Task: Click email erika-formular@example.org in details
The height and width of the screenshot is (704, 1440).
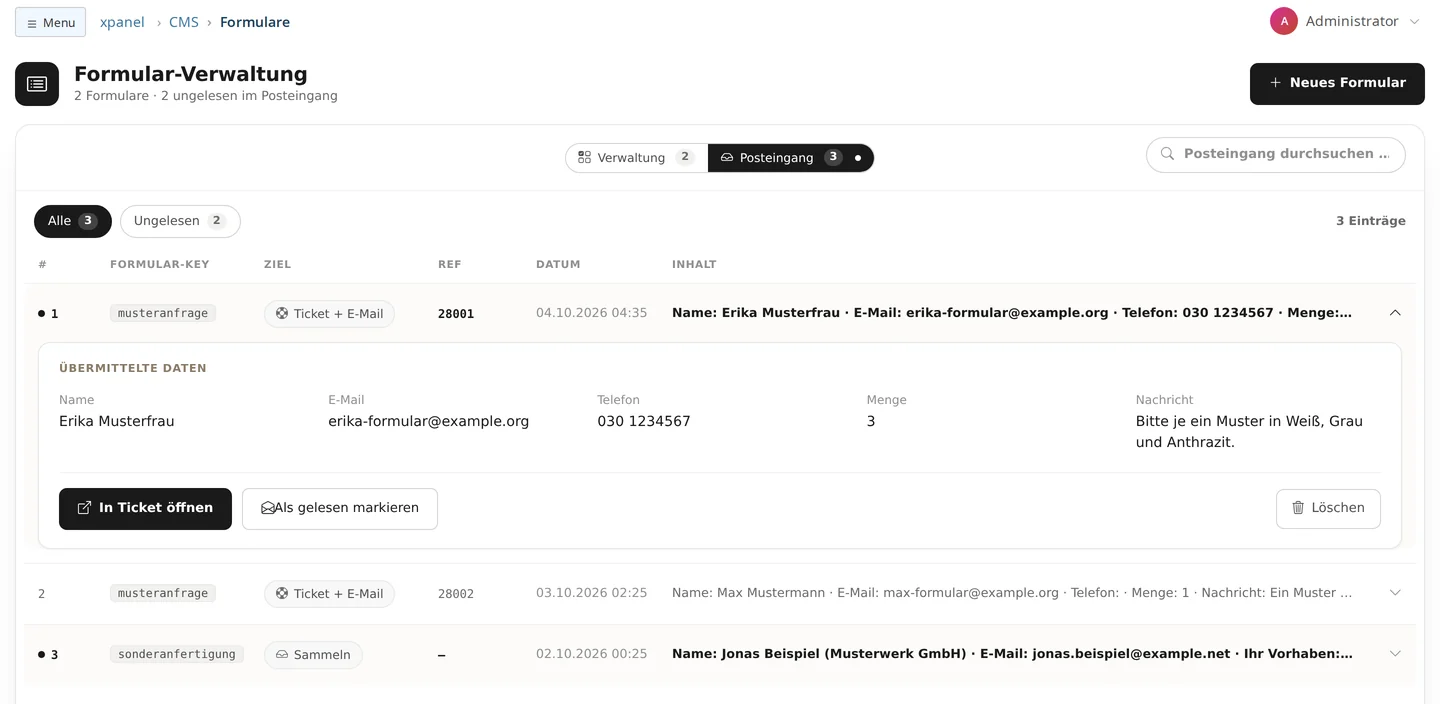Action: [x=428, y=421]
